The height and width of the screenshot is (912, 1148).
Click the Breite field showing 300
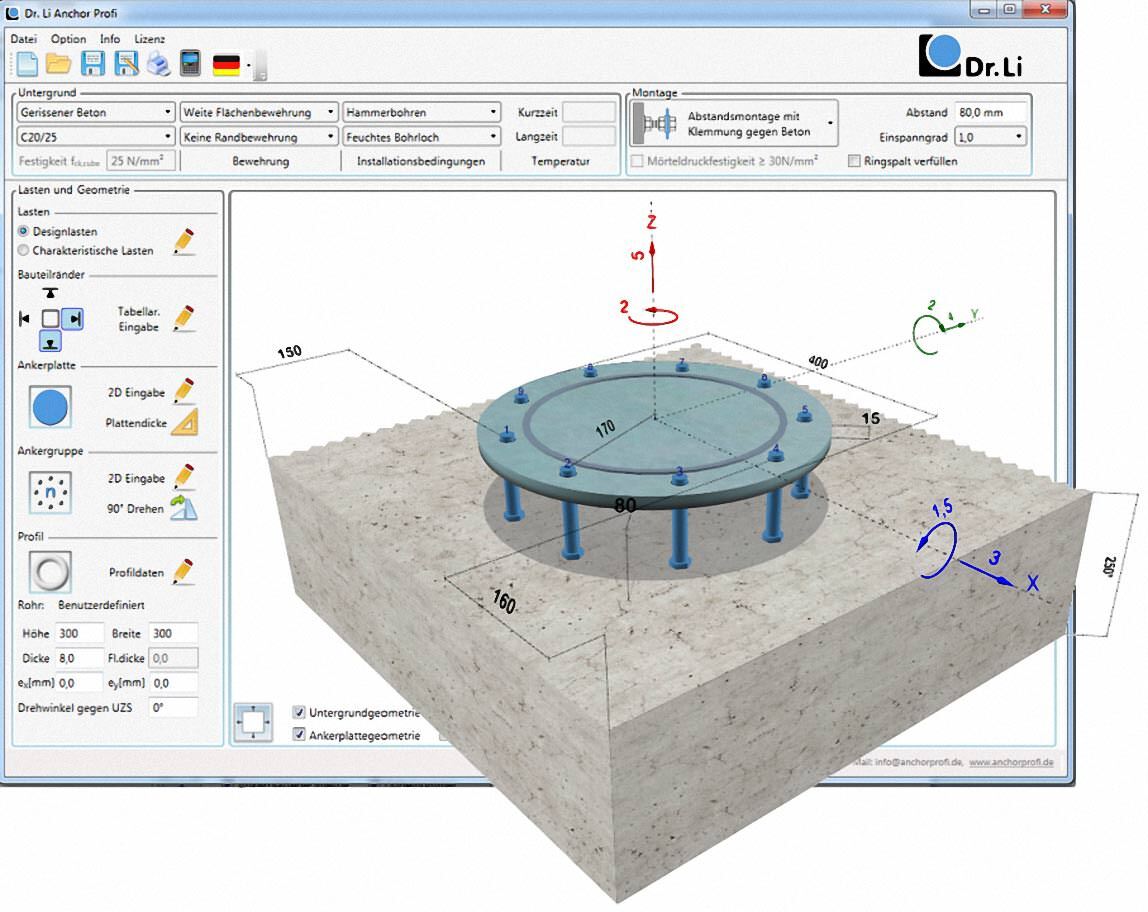tap(173, 633)
